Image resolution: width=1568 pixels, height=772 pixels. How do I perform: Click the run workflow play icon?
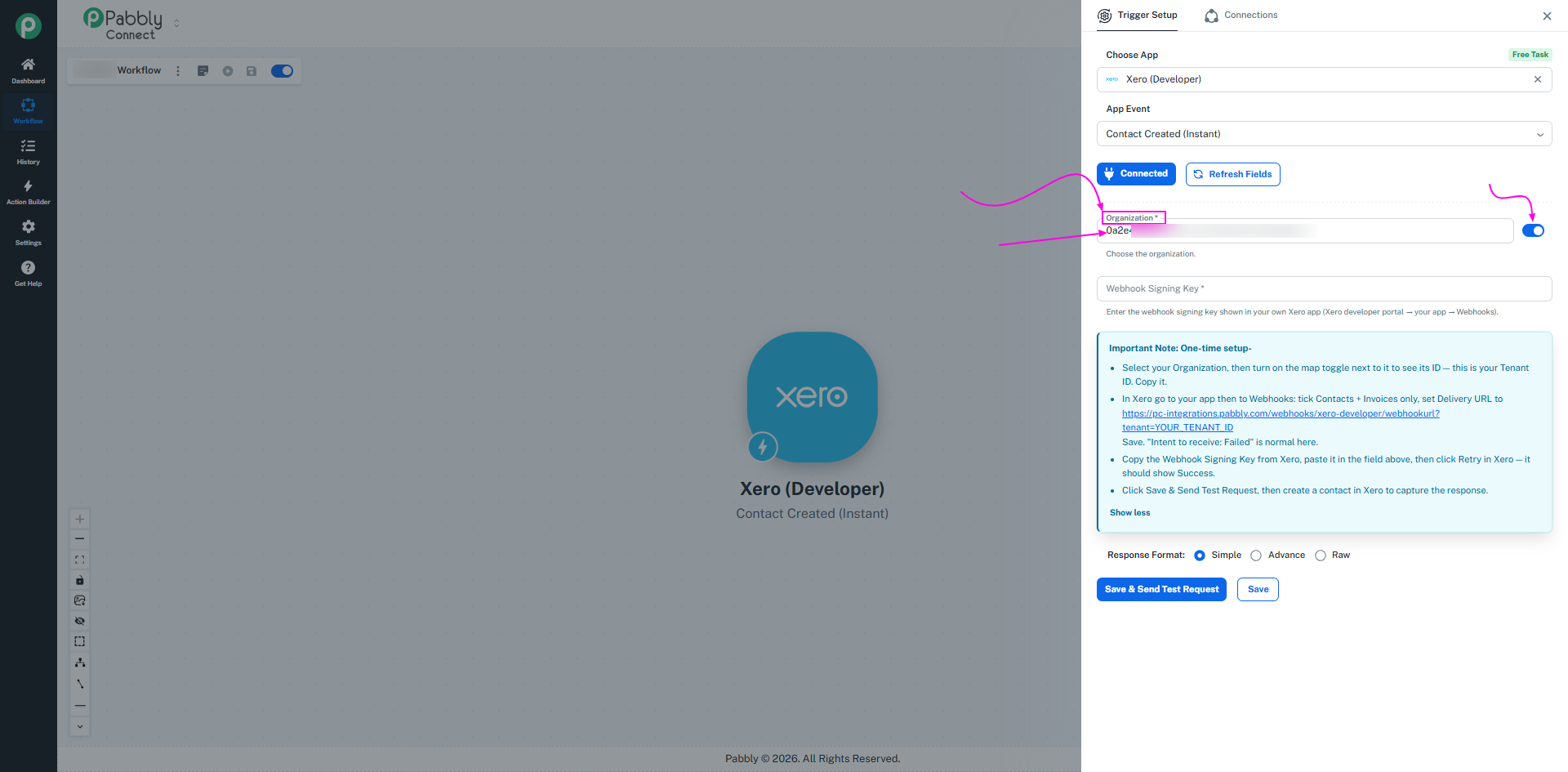click(x=228, y=71)
